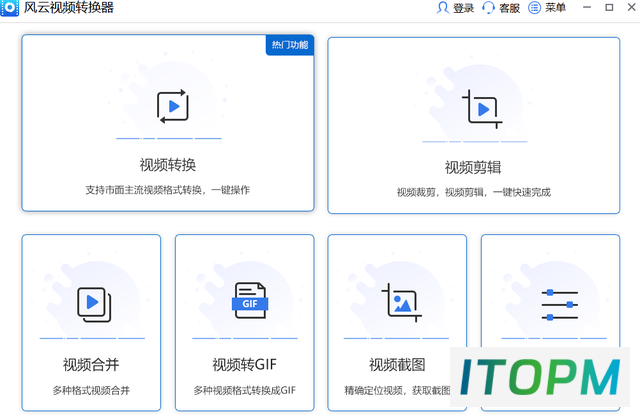Select the 视频转换 title text

168,165
